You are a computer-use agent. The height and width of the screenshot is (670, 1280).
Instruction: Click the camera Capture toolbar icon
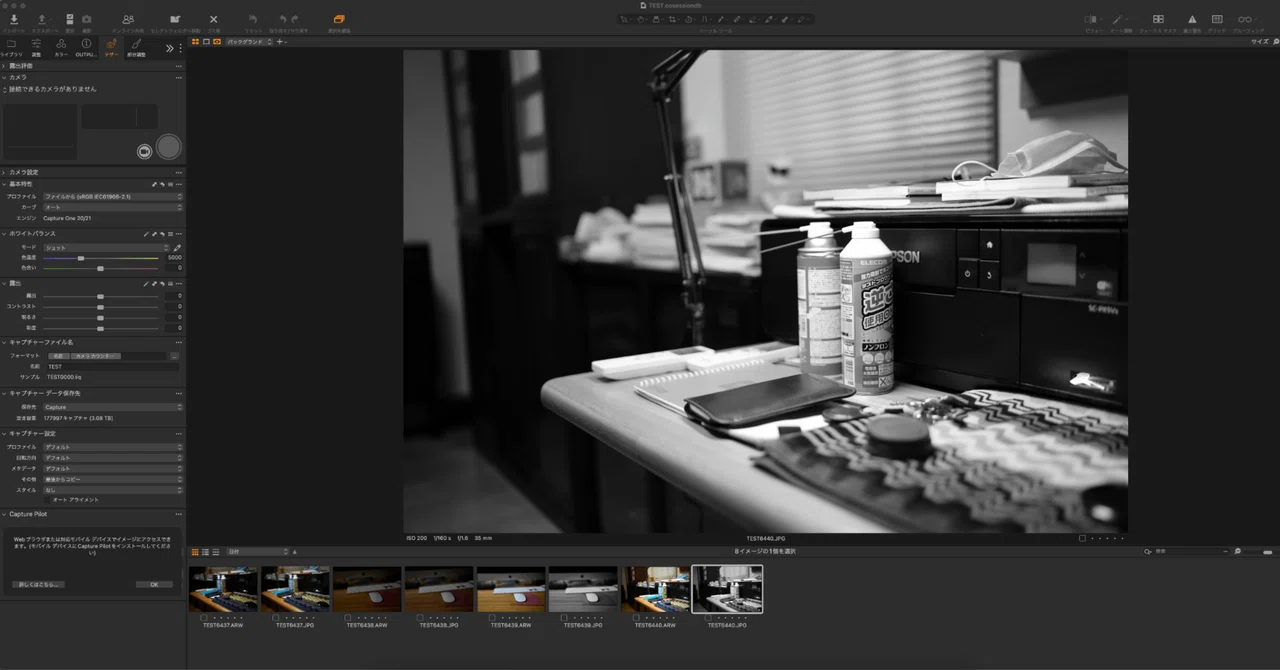coord(87,19)
